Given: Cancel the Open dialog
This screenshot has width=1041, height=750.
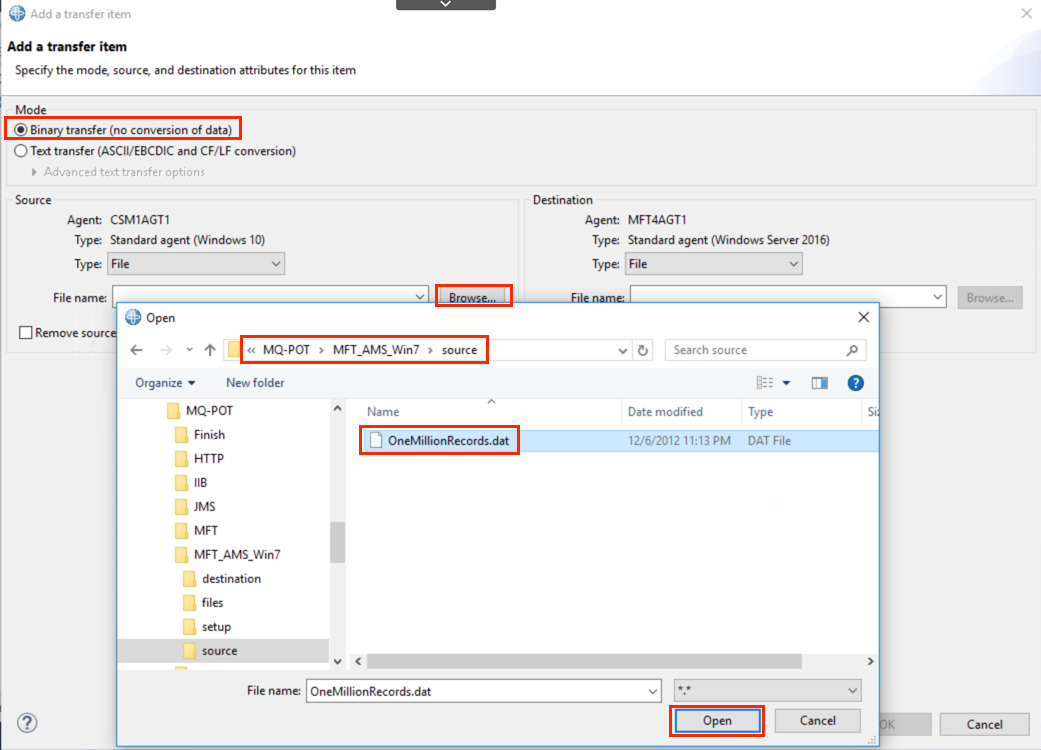Looking at the screenshot, I should (817, 720).
